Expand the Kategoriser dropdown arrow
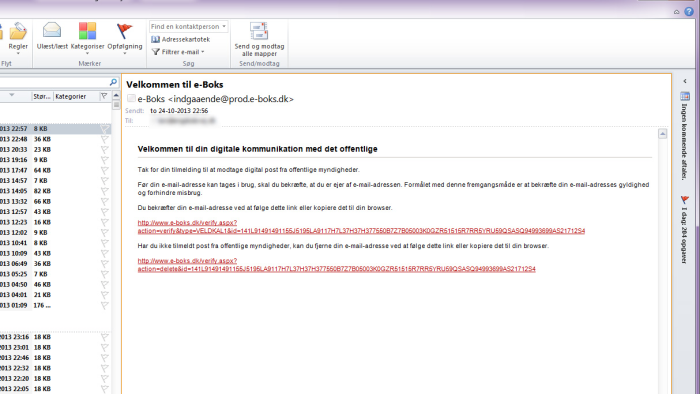The image size is (700, 394). [x=88, y=54]
